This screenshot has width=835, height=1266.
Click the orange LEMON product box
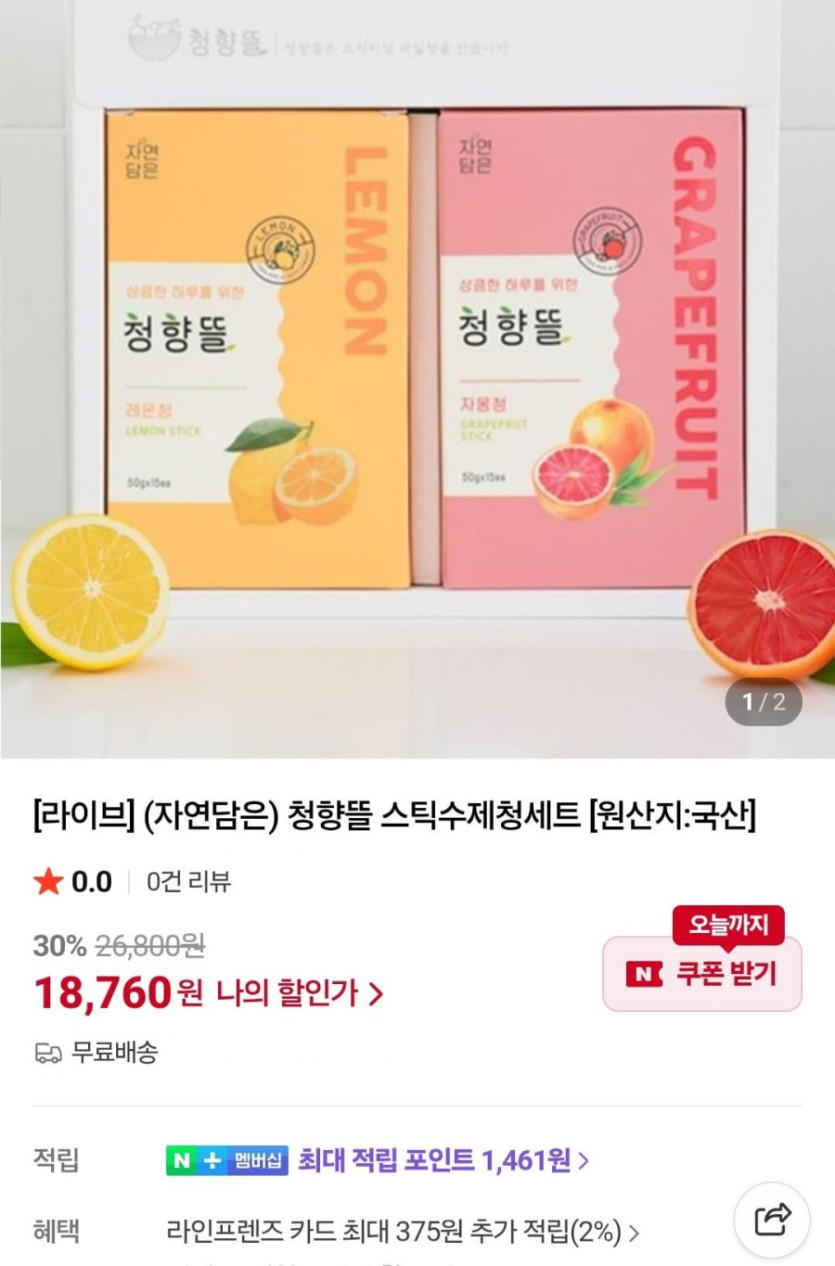258,349
